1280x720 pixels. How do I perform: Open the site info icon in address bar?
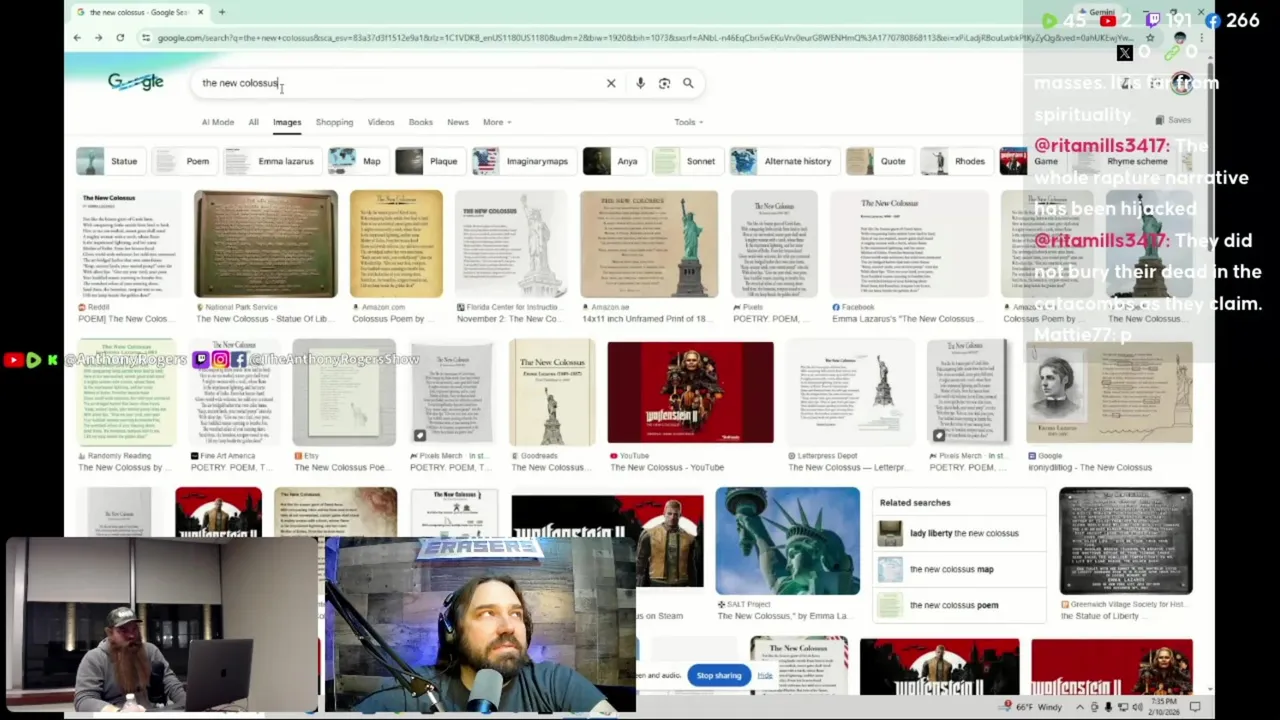(146, 38)
